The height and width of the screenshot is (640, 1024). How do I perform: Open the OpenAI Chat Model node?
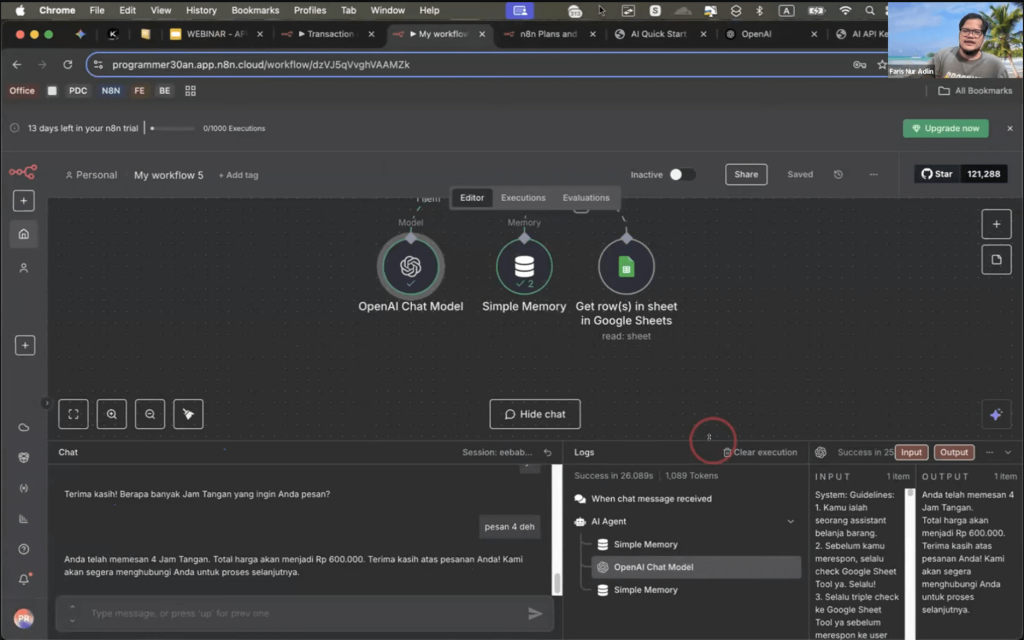pos(410,267)
